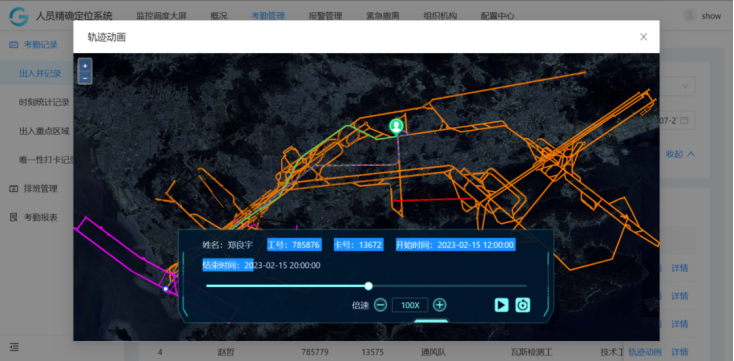Click the replay reset icon beside play

tap(523, 305)
